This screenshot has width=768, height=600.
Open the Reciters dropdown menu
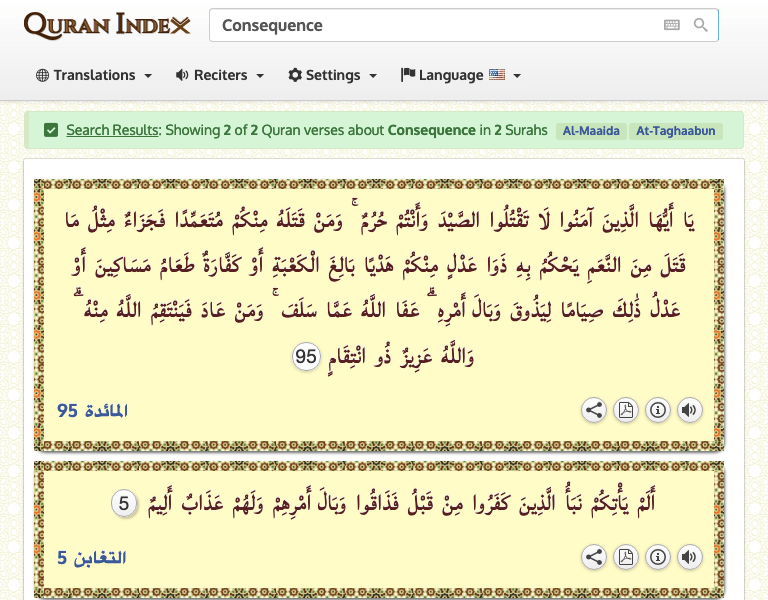pyautogui.click(x=219, y=75)
